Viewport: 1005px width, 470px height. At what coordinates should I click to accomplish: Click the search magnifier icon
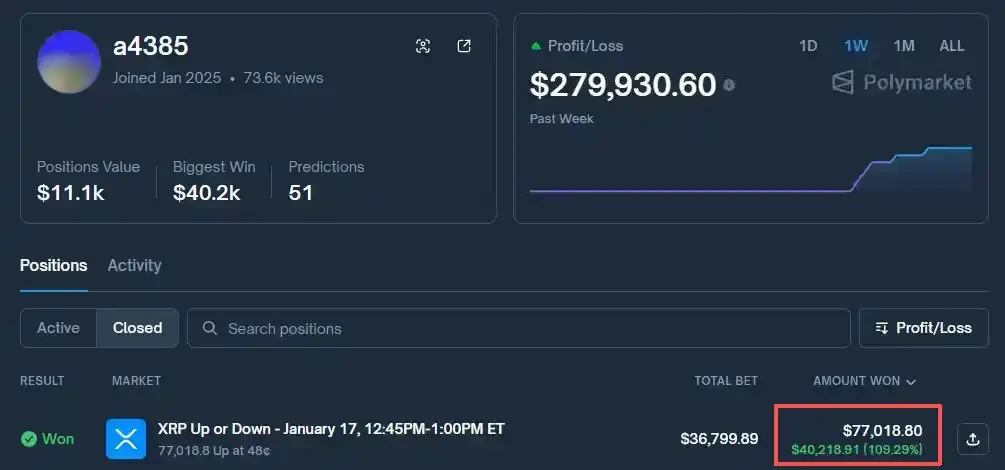pyautogui.click(x=209, y=328)
